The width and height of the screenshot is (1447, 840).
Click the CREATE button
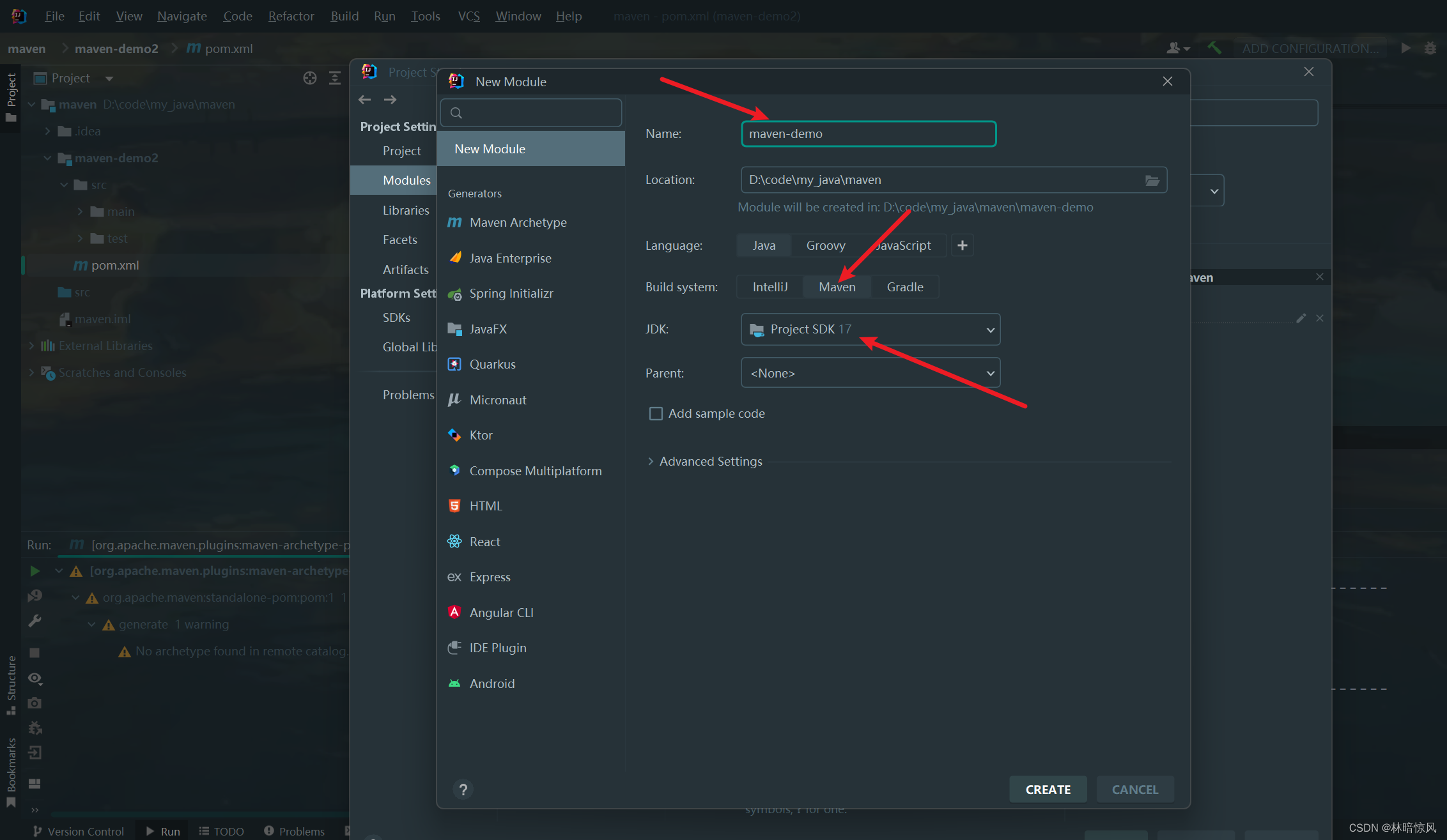pyautogui.click(x=1048, y=790)
